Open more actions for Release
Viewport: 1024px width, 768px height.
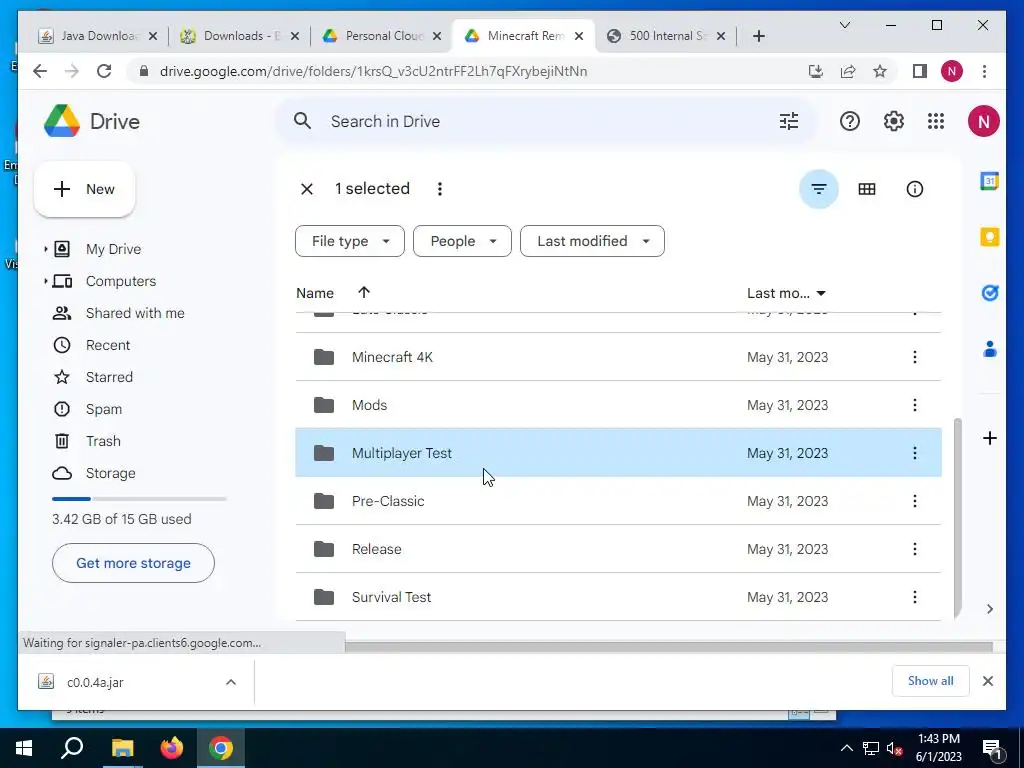point(914,549)
